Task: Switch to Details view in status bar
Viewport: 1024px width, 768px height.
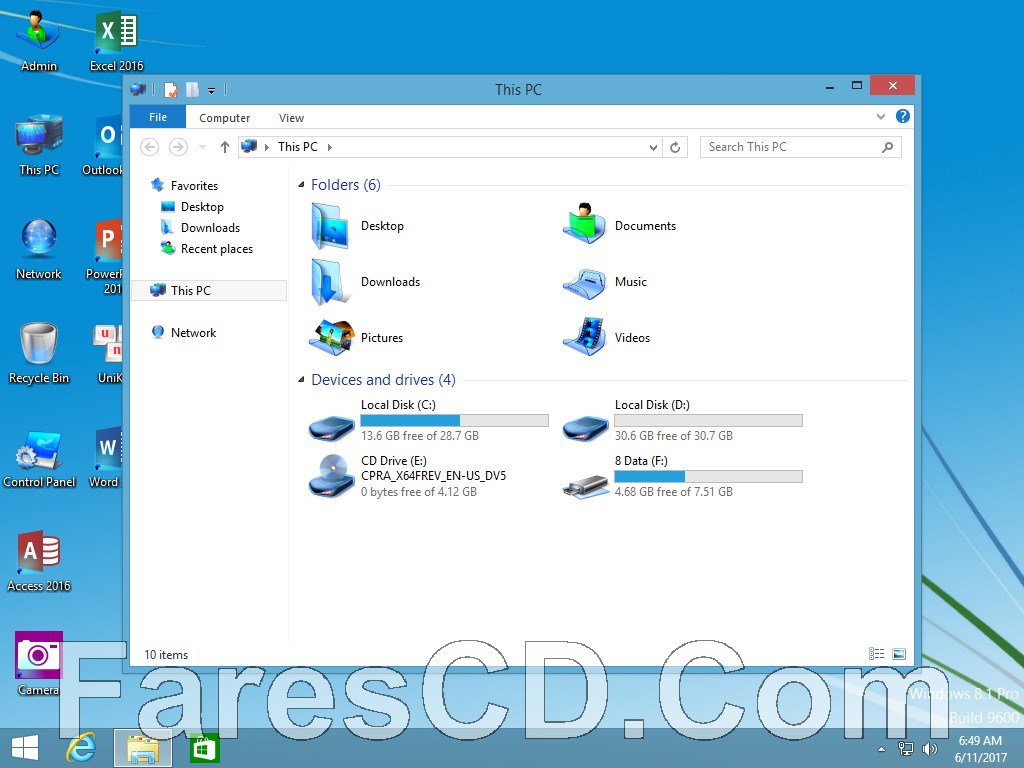Action: click(x=876, y=654)
